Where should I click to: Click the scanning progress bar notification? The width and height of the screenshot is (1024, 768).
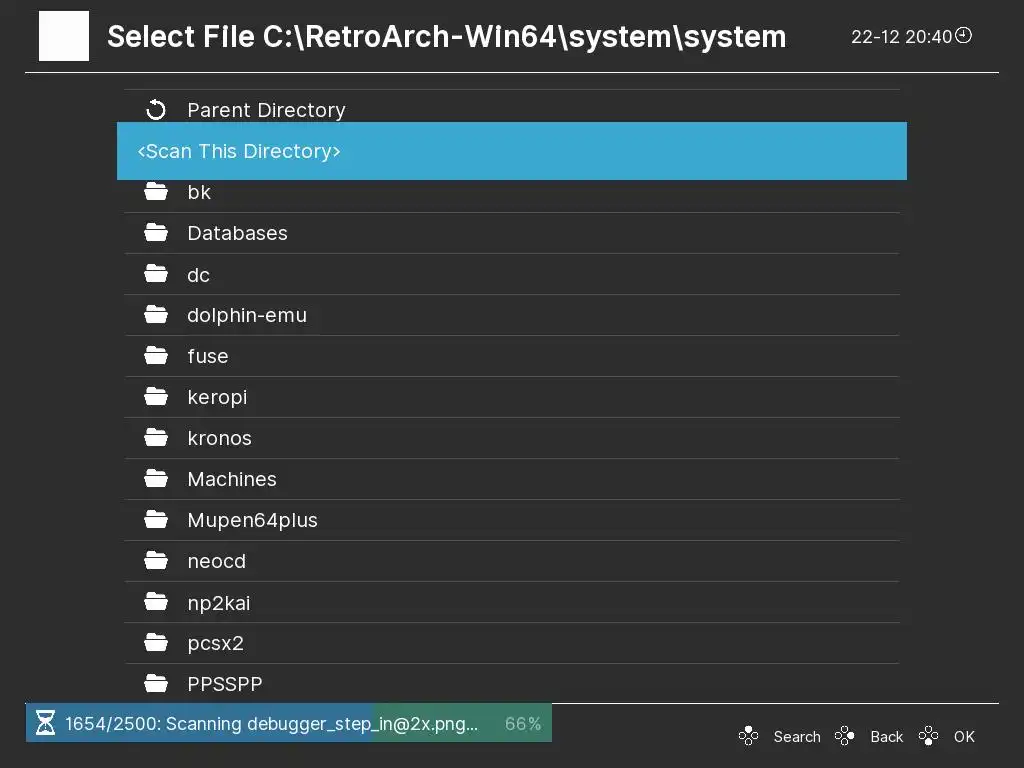click(289, 723)
